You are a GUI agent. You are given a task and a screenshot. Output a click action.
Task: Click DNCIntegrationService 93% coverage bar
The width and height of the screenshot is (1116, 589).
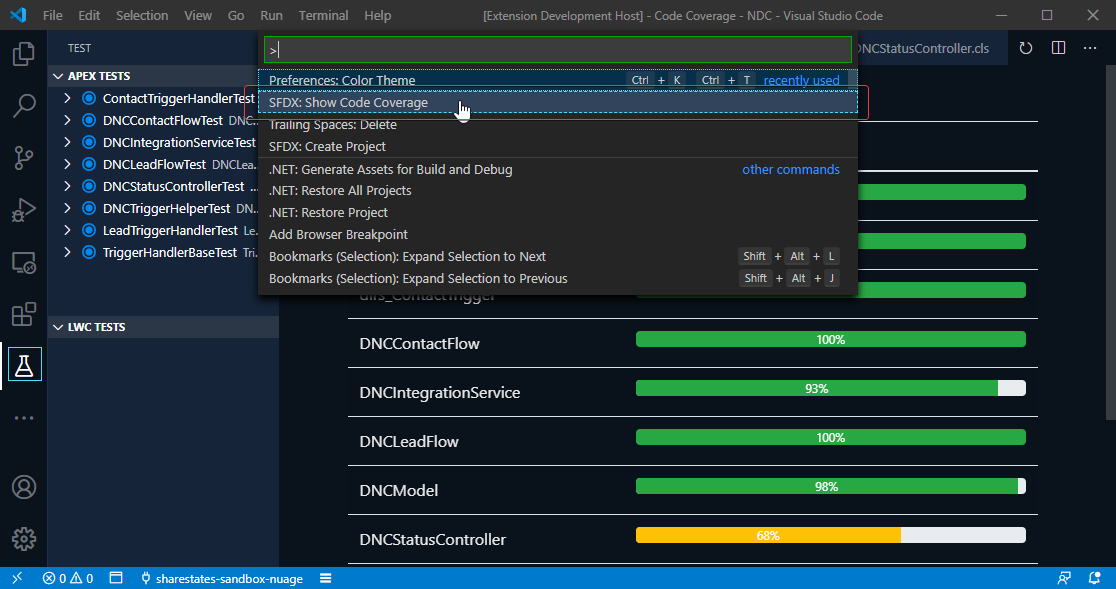click(831, 388)
